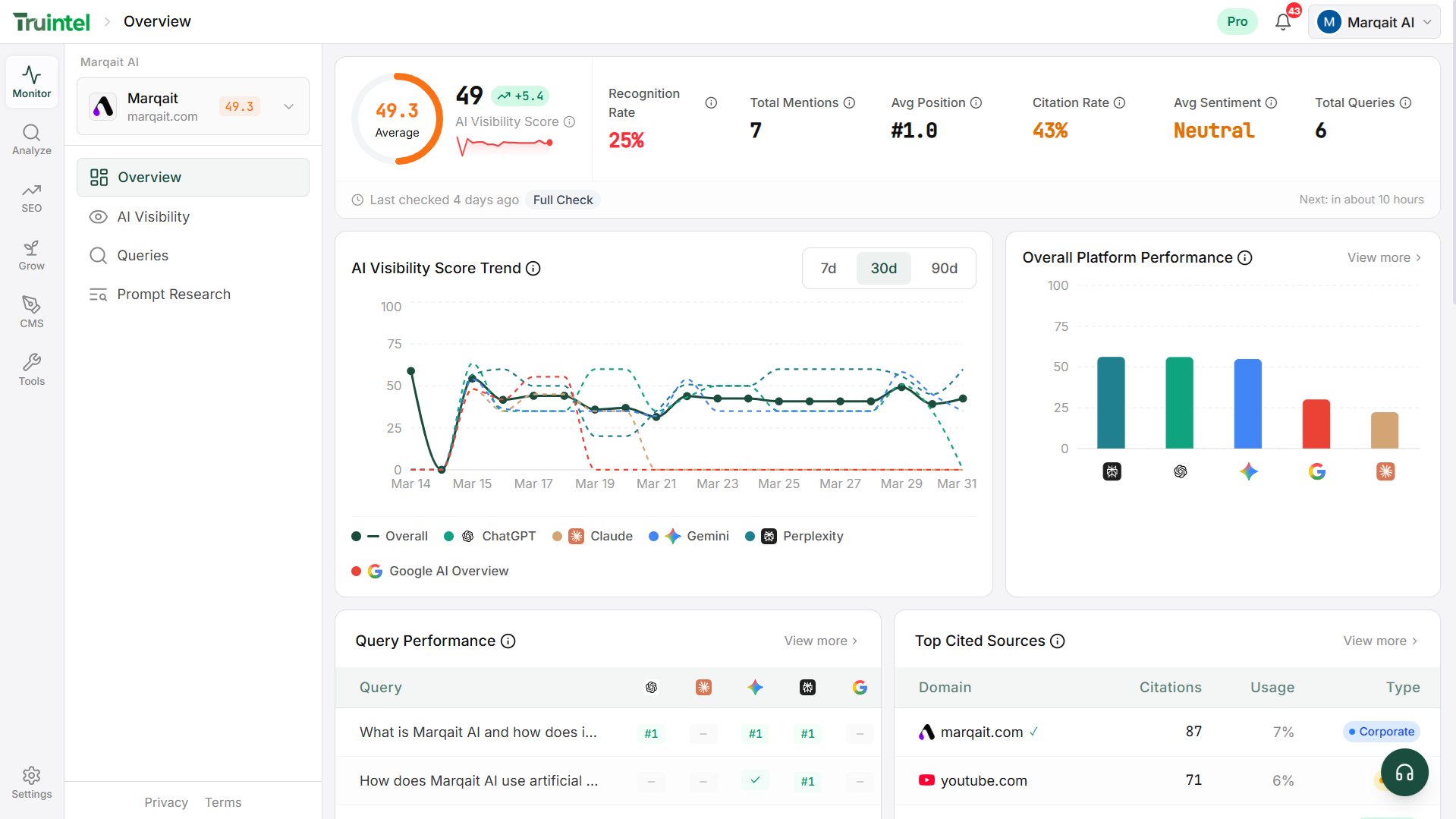The width and height of the screenshot is (1456, 819).
Task: Open the Tools section in sidebar
Action: [32, 370]
